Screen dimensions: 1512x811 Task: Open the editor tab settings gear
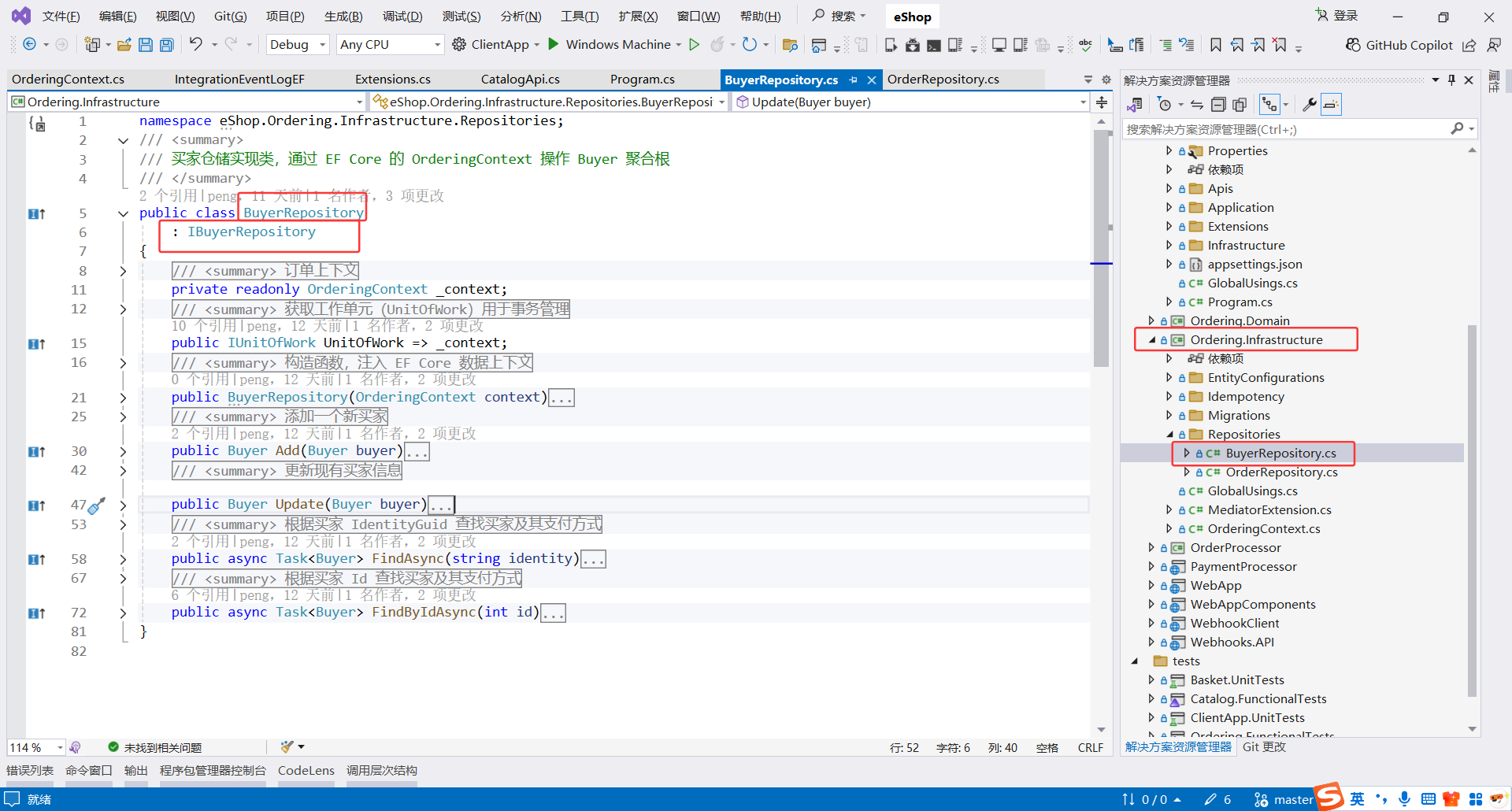1106,80
